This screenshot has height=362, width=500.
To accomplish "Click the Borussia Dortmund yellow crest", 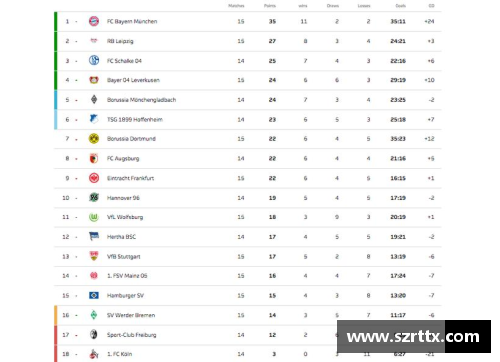I will (x=94, y=139).
